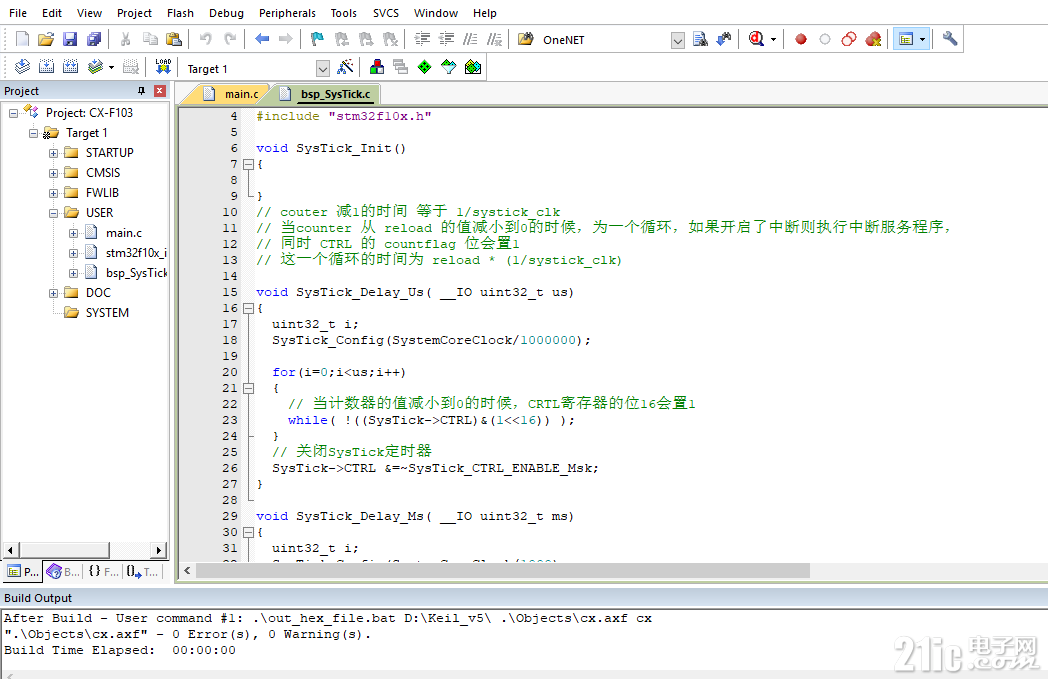Navigate backwards with blue left arrow
The height and width of the screenshot is (679, 1048).
tap(262, 39)
